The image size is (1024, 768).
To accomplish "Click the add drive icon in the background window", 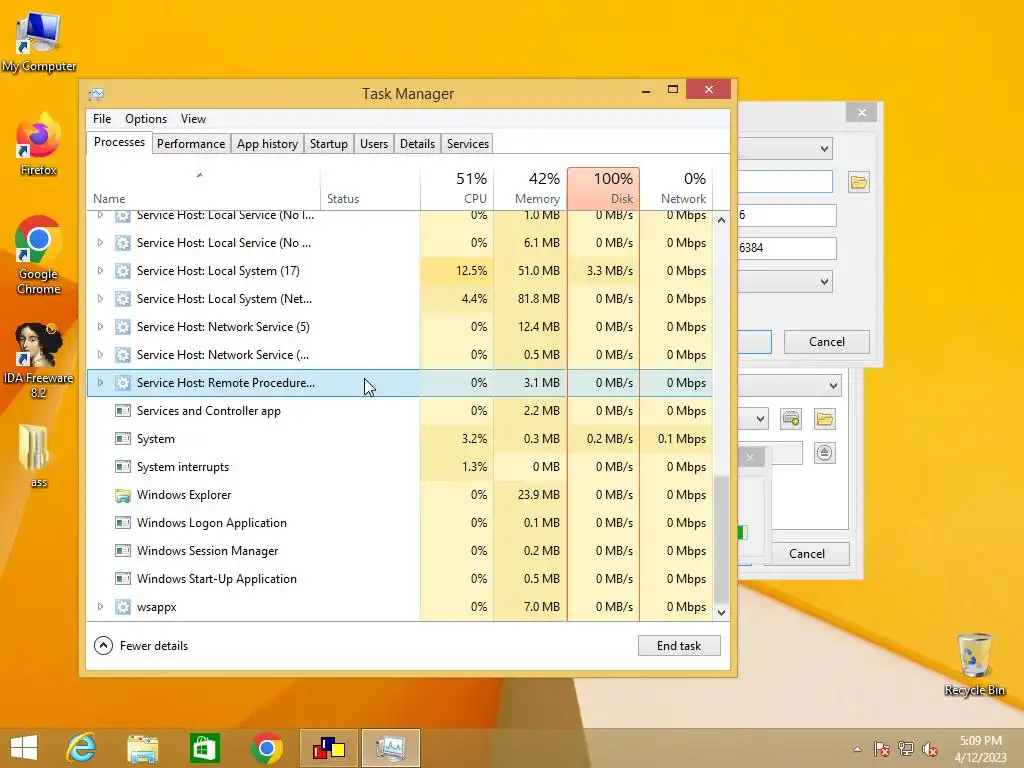I will (x=791, y=419).
